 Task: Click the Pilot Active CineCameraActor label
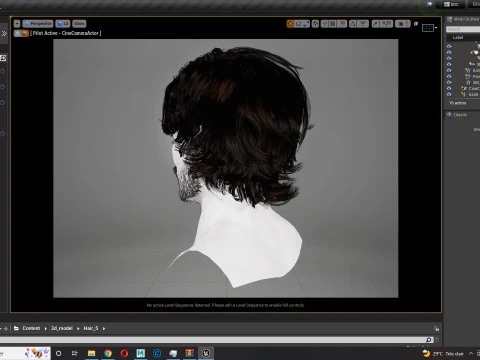(66, 33)
